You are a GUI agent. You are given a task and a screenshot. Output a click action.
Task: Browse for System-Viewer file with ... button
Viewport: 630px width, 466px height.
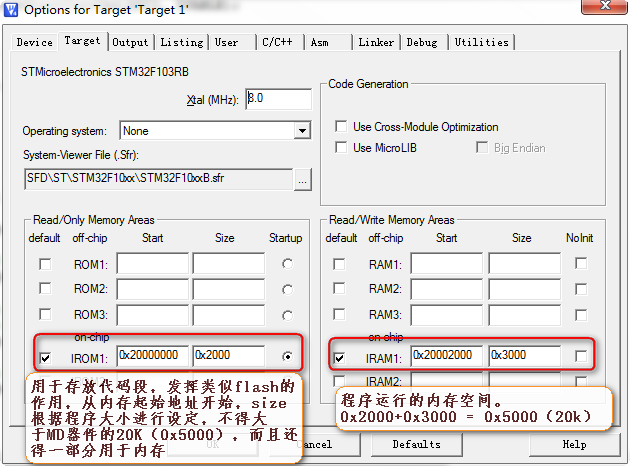pos(303,179)
